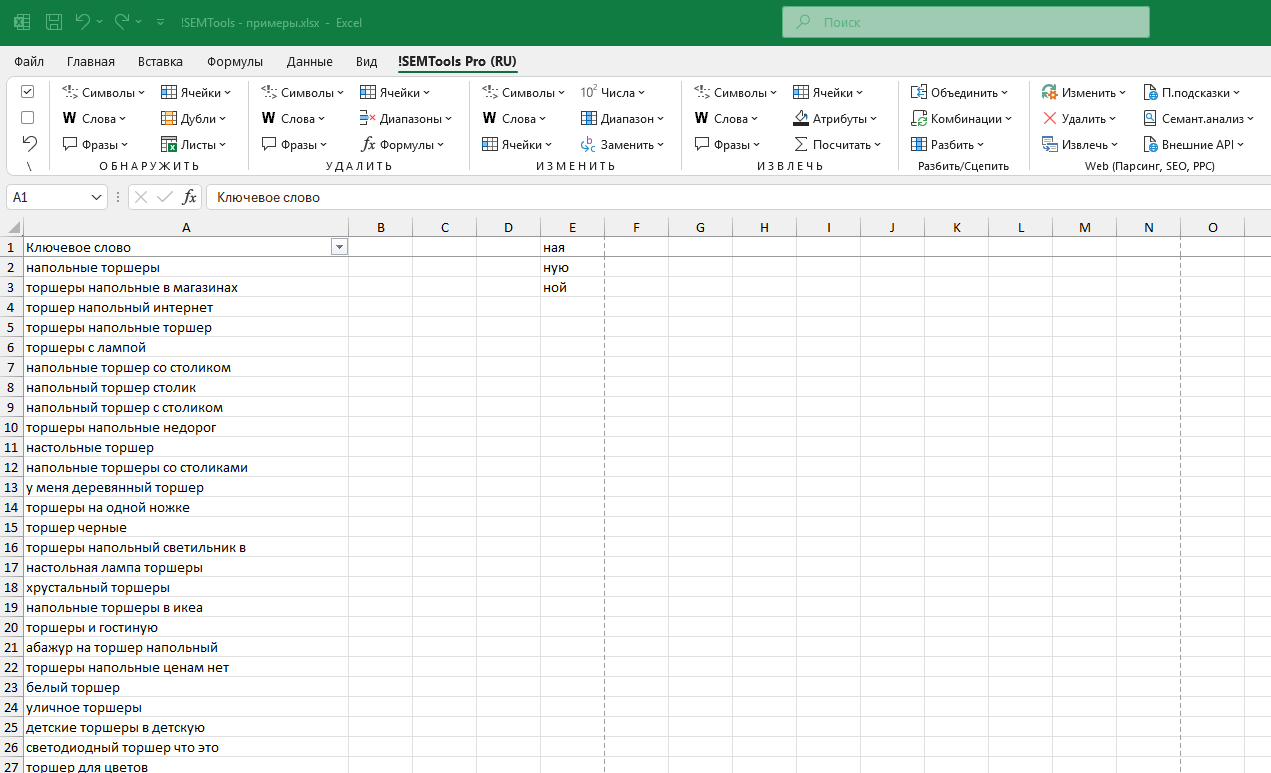Open Дубли tool in ОБНАРУЖИТЬ group

click(195, 118)
